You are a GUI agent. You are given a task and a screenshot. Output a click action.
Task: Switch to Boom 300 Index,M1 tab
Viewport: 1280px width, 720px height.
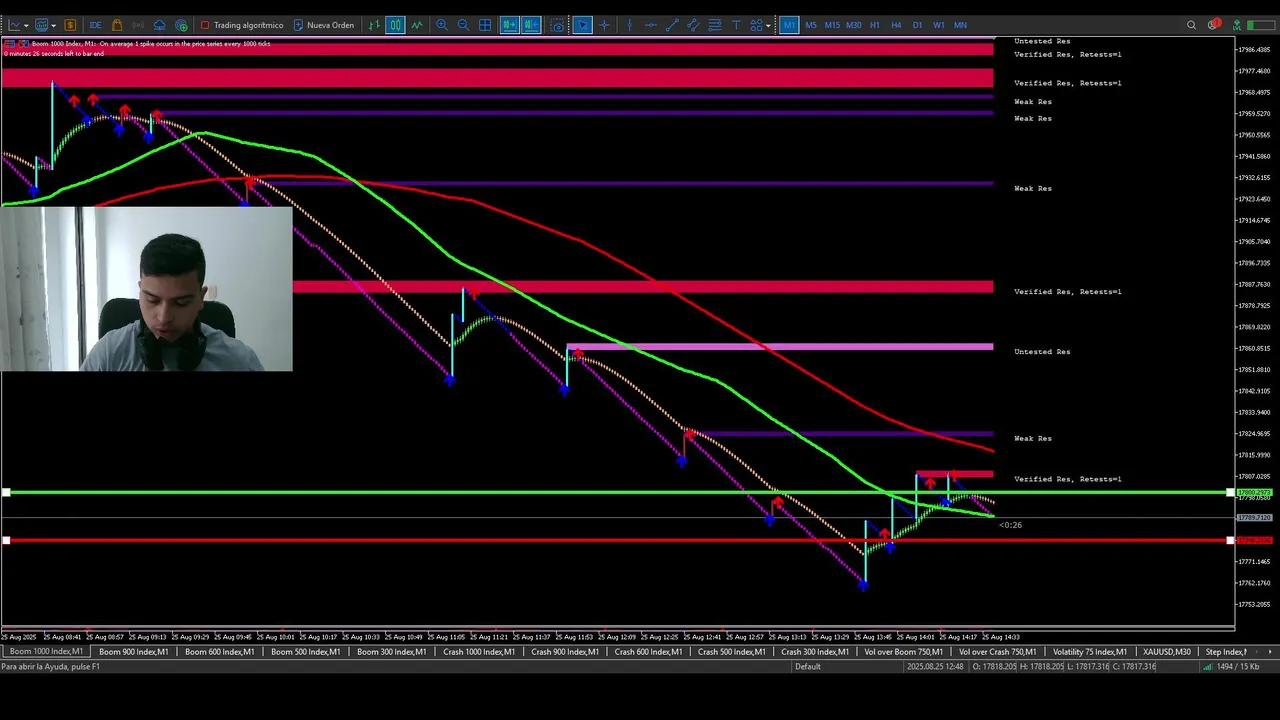pos(391,652)
